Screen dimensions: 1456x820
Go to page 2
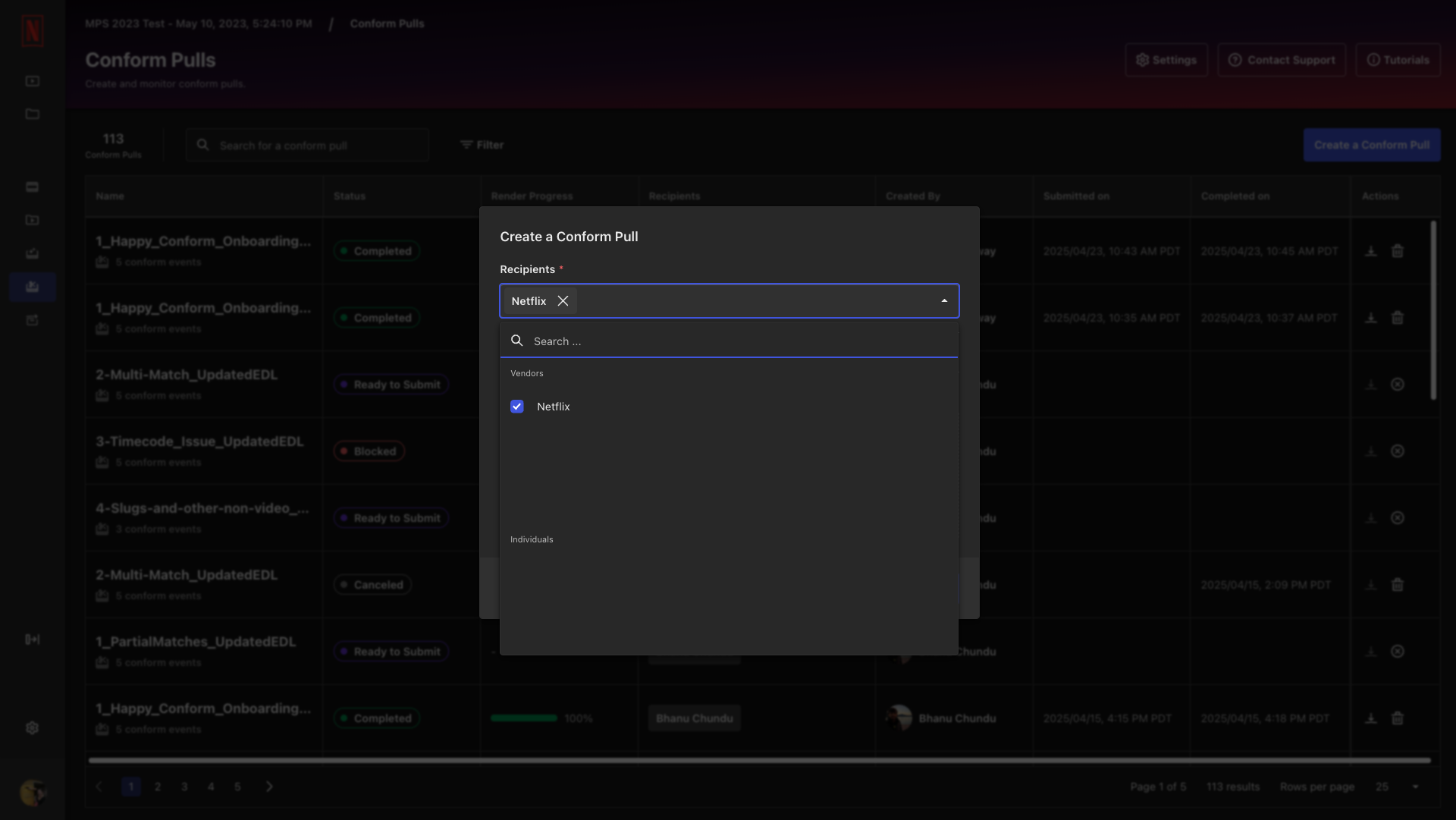point(158,787)
